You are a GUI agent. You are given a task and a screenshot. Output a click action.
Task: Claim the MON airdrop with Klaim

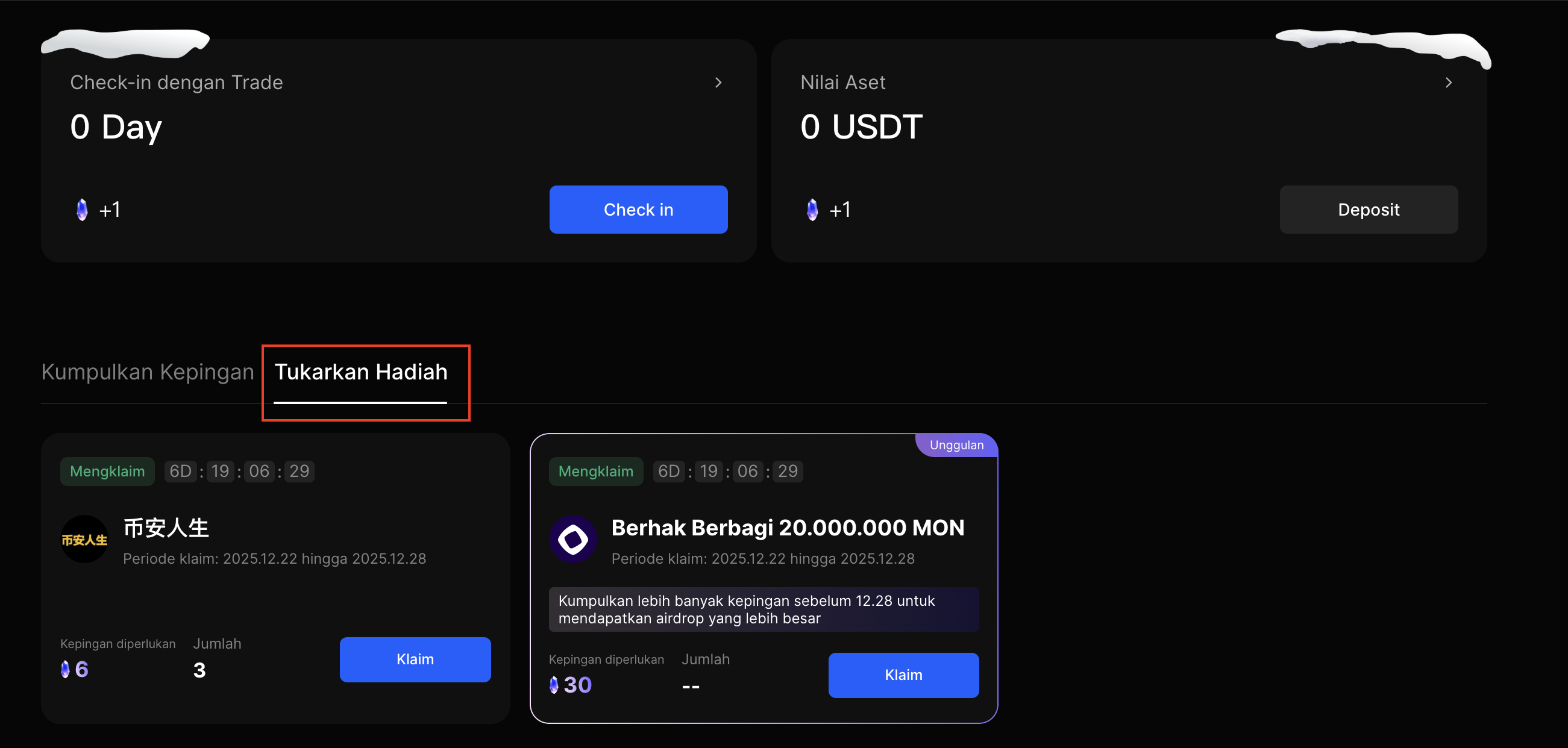click(x=903, y=675)
